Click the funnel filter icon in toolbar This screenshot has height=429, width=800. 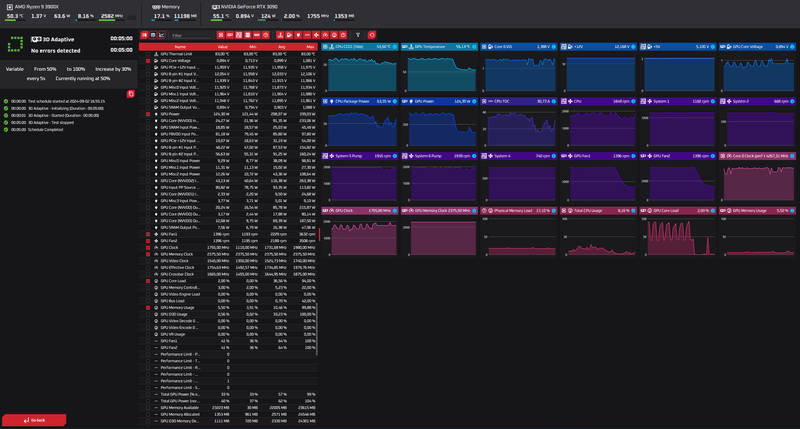pyautogui.click(x=358, y=35)
